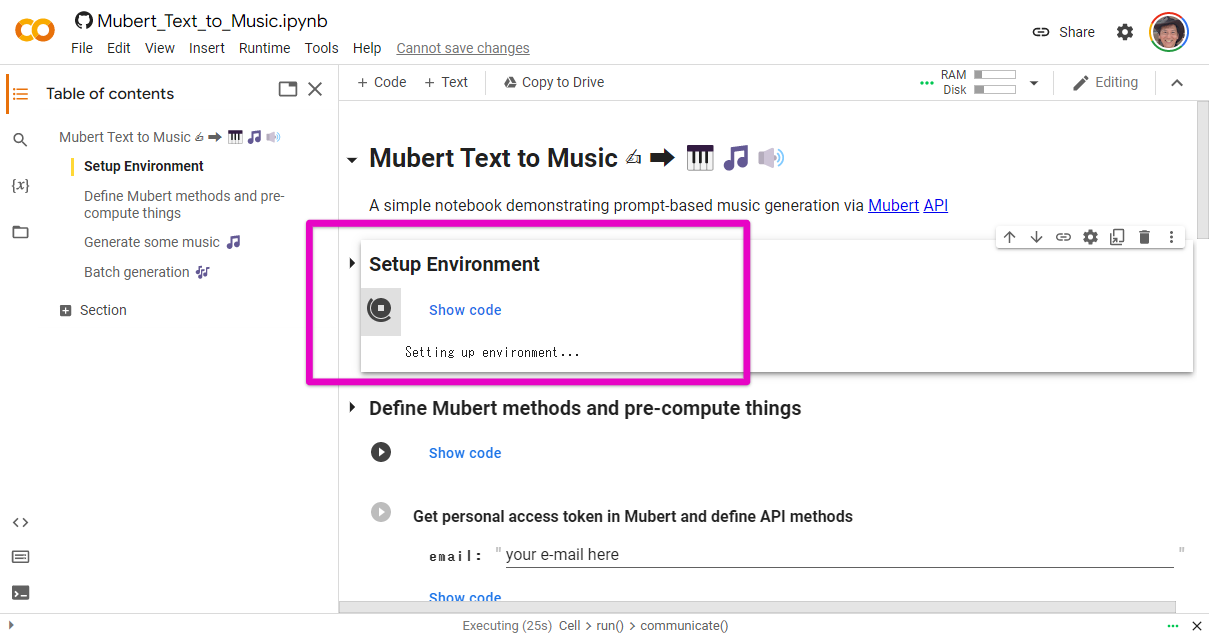The image size is (1209, 638).
Task: Open the Runtime menu
Action: [264, 48]
